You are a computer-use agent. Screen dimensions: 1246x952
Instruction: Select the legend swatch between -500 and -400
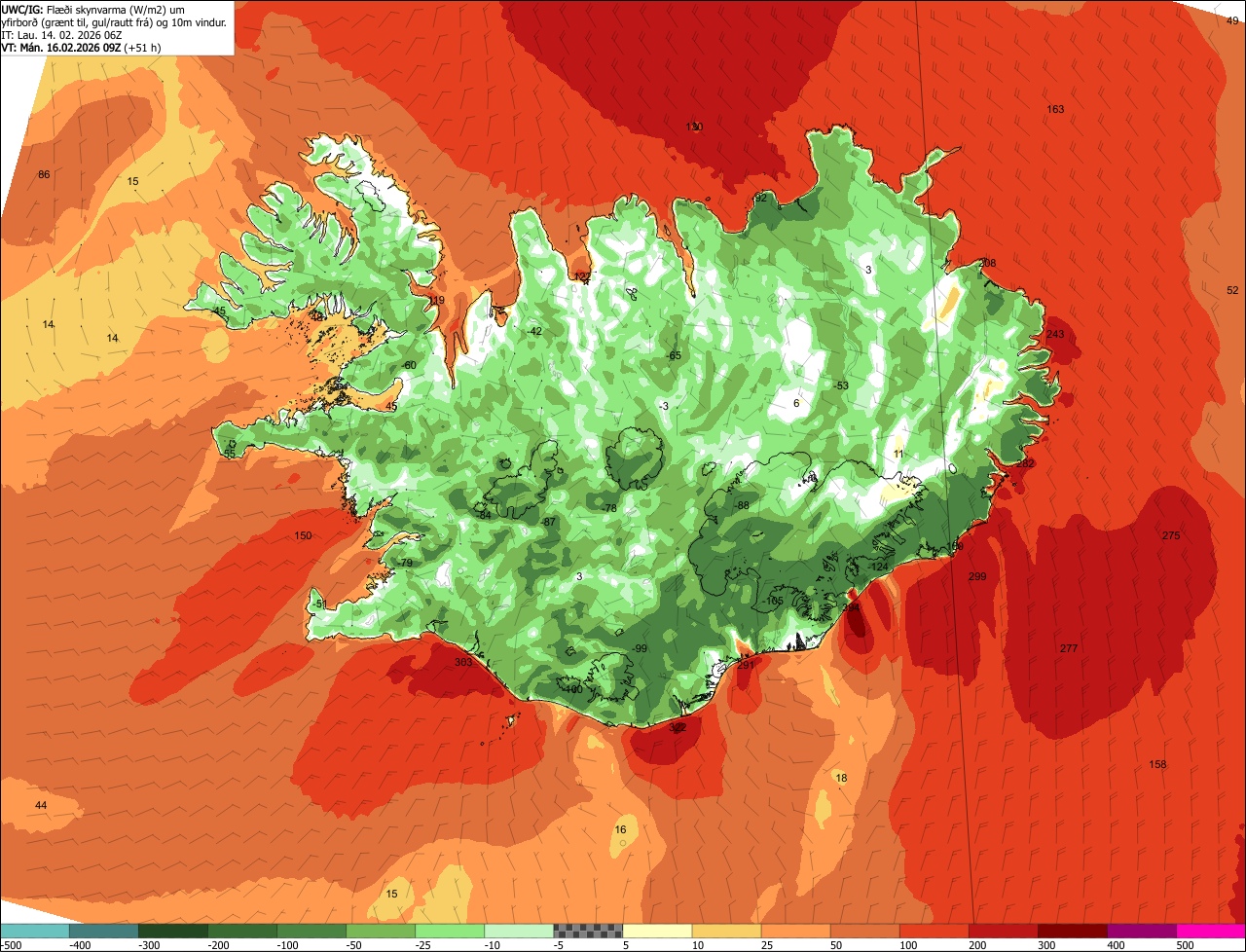[x=34, y=931]
